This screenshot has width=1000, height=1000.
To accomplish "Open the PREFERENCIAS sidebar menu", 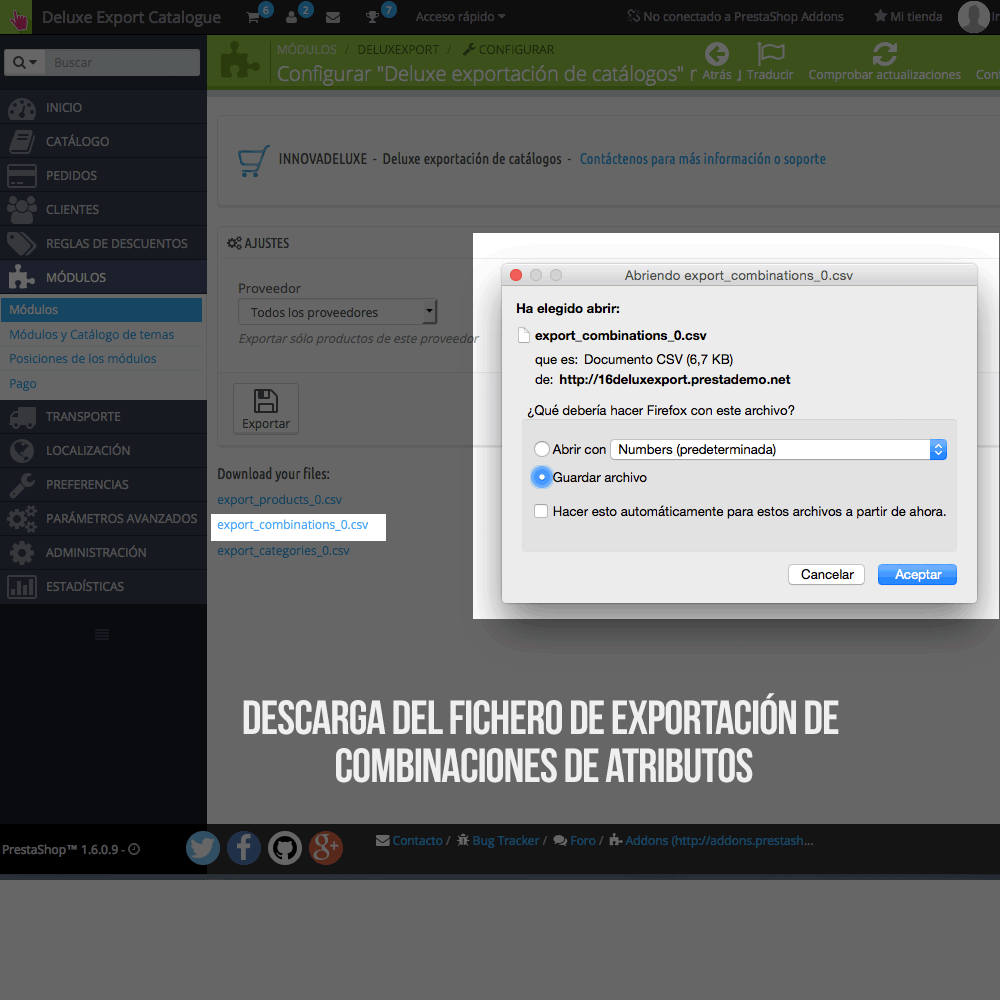I will click(103, 484).
